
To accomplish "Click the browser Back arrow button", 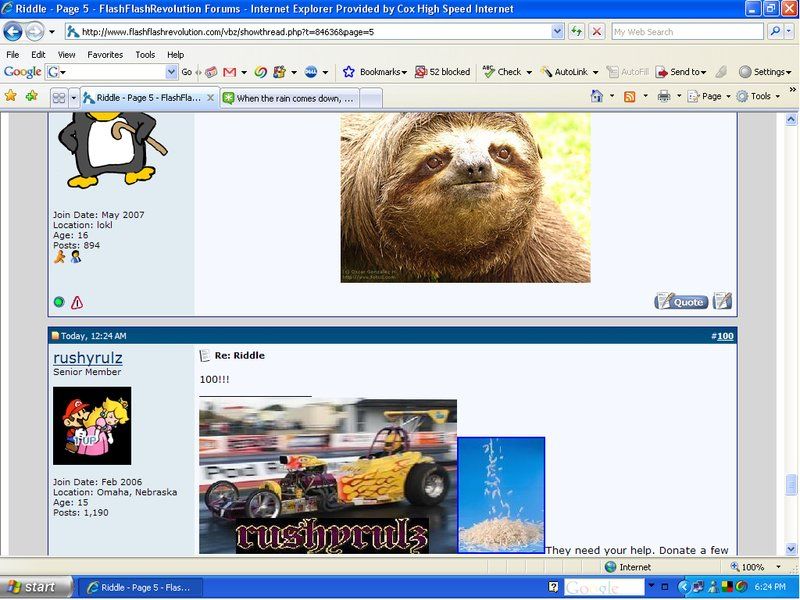I will pos(13,32).
